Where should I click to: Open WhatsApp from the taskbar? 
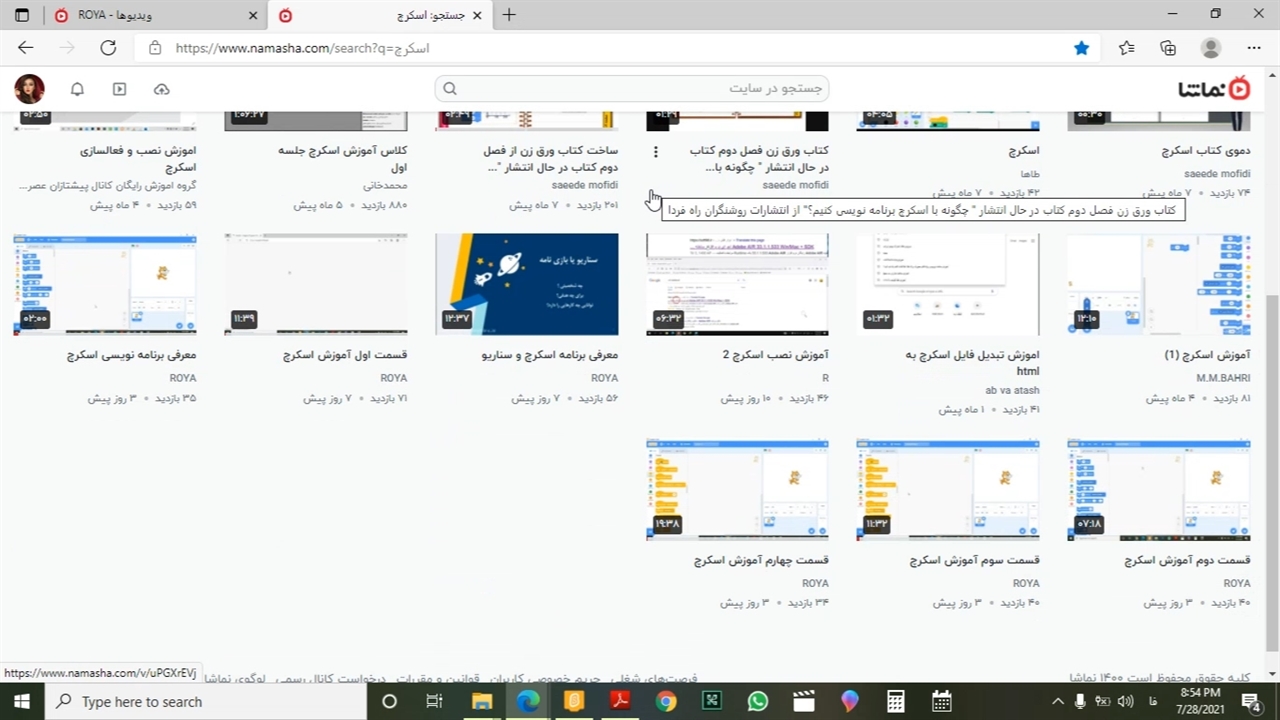coord(757,701)
